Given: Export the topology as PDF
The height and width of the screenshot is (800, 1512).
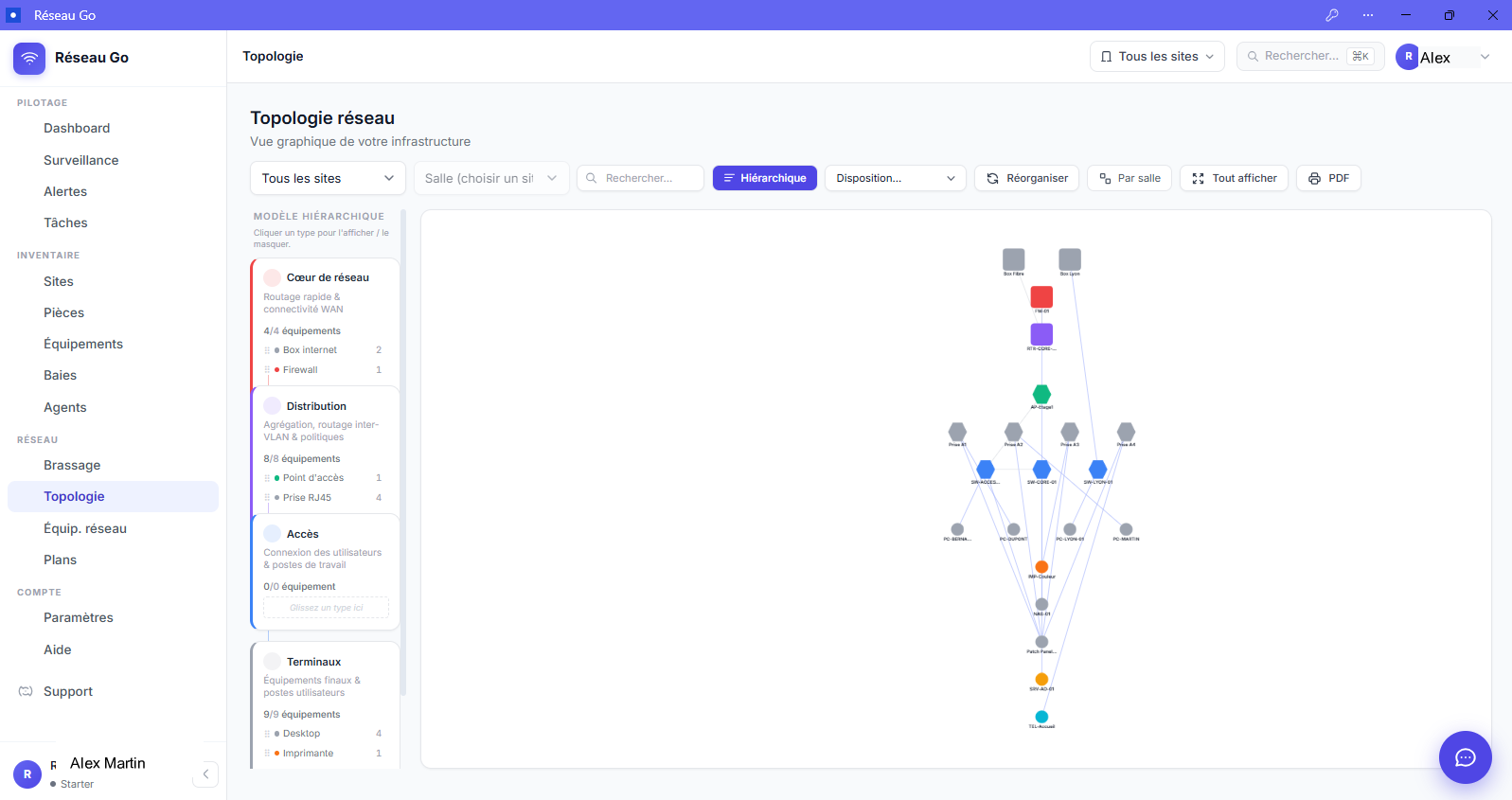Looking at the screenshot, I should 1328,178.
